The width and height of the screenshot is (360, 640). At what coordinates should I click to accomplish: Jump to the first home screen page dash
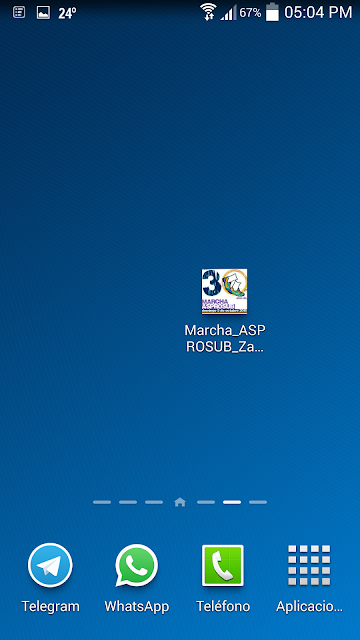[102, 502]
